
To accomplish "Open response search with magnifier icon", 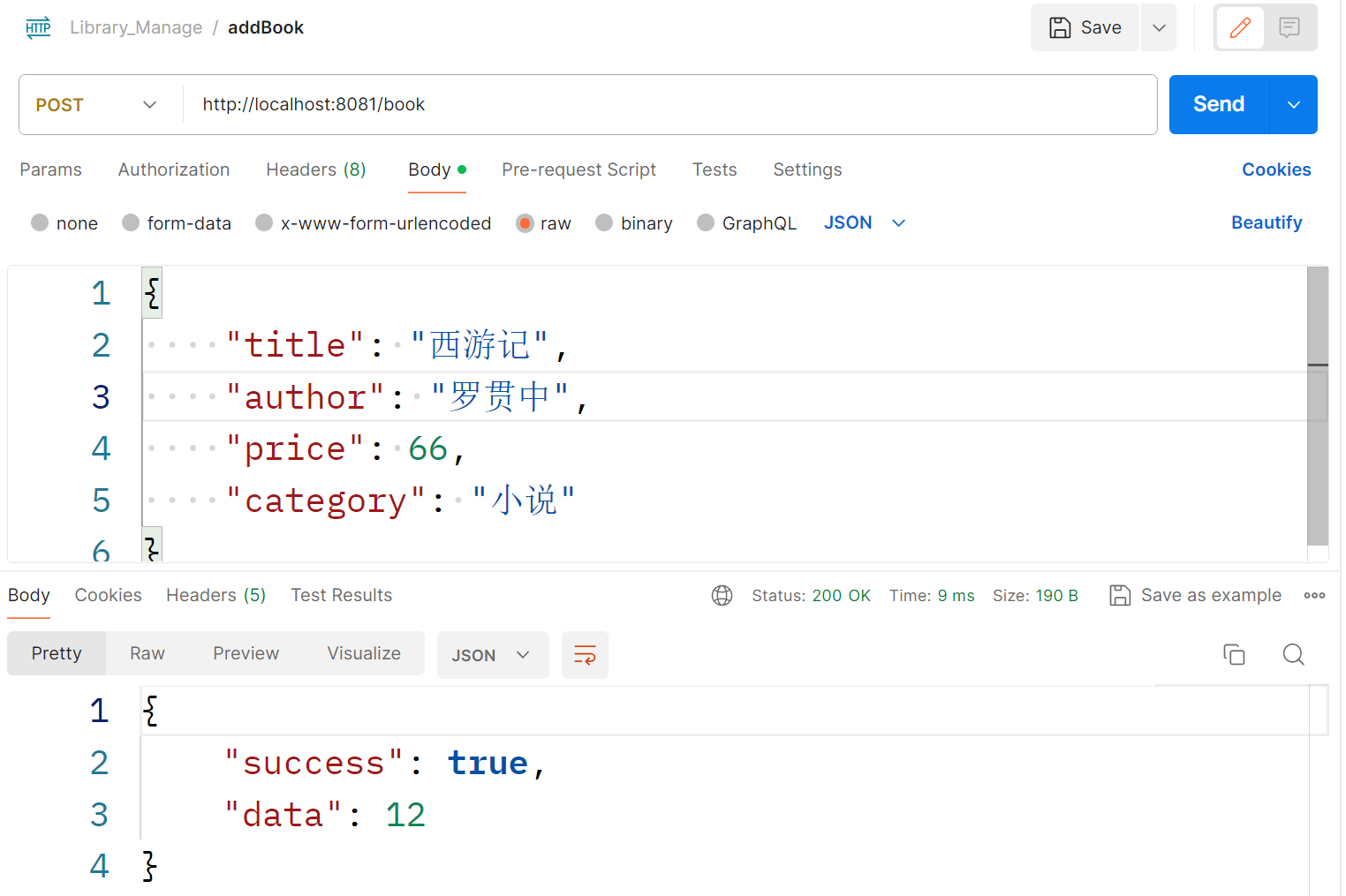I will [x=1293, y=654].
